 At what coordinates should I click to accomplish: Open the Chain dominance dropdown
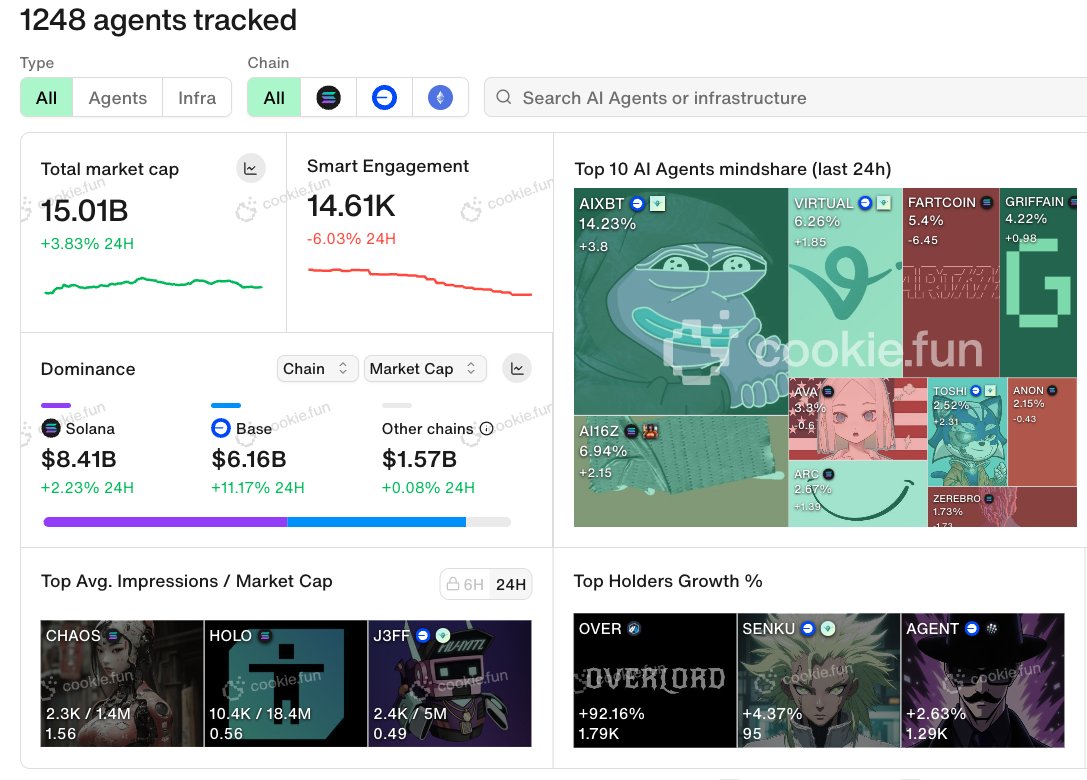coord(317,369)
